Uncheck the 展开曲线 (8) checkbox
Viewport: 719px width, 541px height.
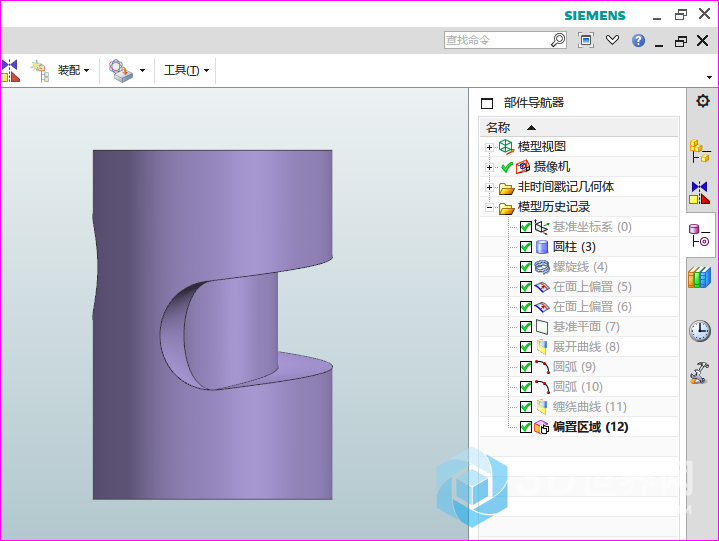(525, 347)
